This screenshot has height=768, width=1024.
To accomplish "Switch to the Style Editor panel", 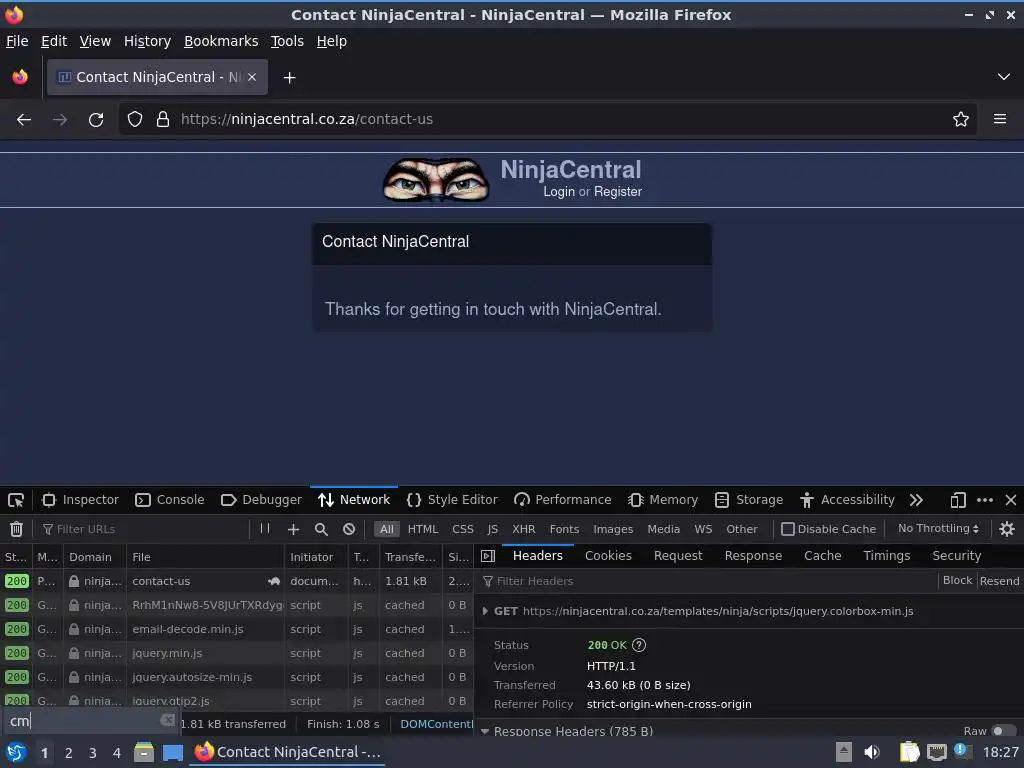I will pyautogui.click(x=452, y=500).
